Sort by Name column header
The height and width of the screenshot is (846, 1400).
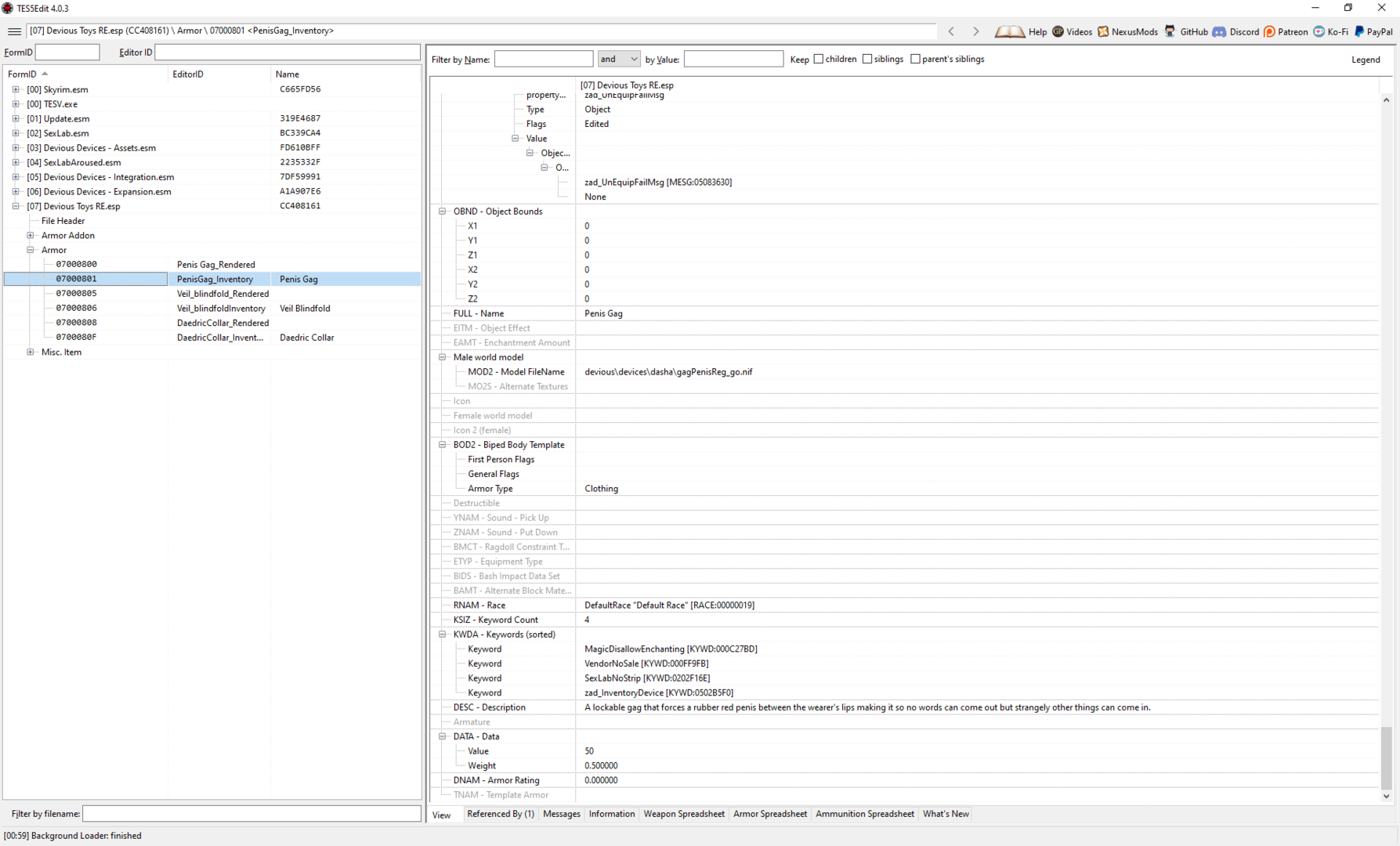(x=345, y=74)
